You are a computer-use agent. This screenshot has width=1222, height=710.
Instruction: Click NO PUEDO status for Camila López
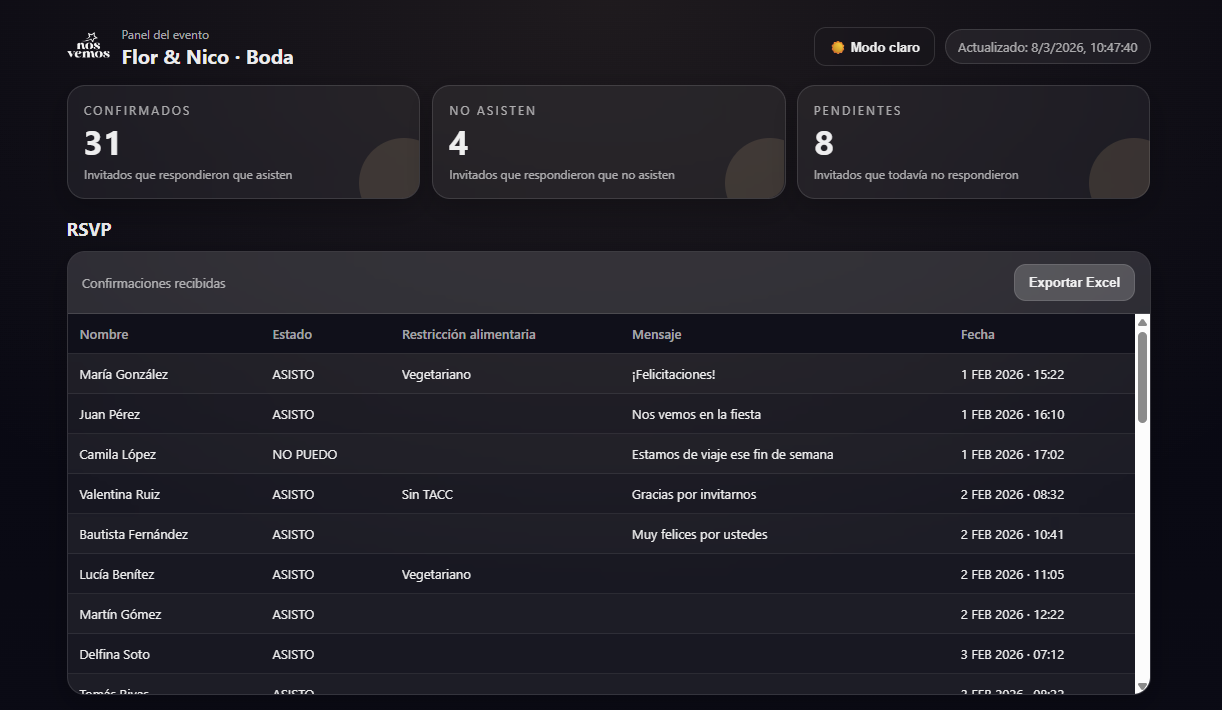click(x=304, y=454)
